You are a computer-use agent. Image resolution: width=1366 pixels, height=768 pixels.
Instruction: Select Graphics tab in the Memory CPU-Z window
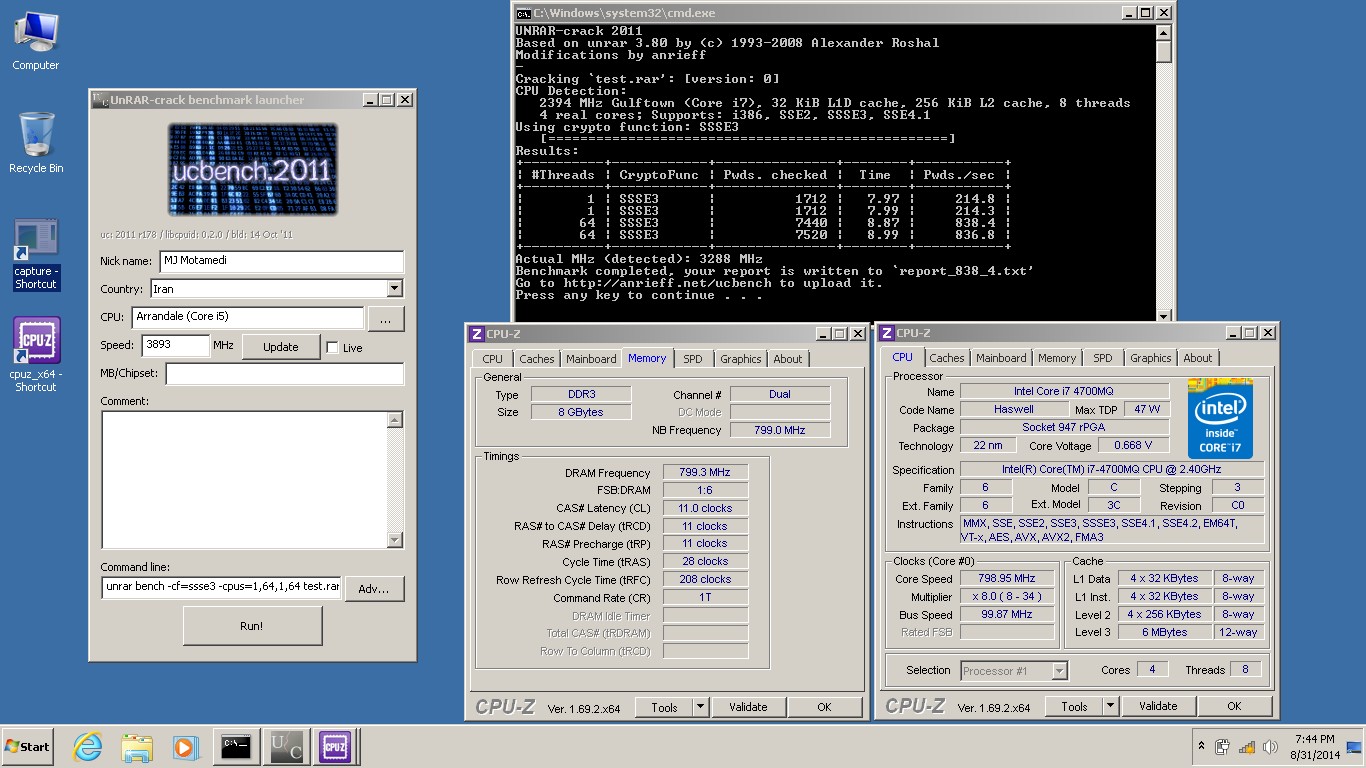click(x=741, y=359)
